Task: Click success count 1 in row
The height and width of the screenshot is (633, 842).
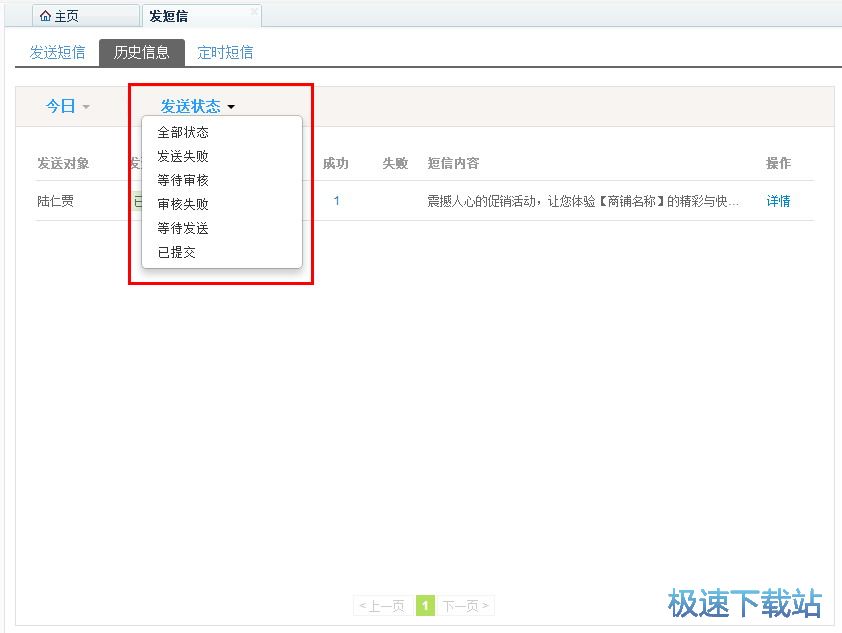Action: (x=336, y=201)
